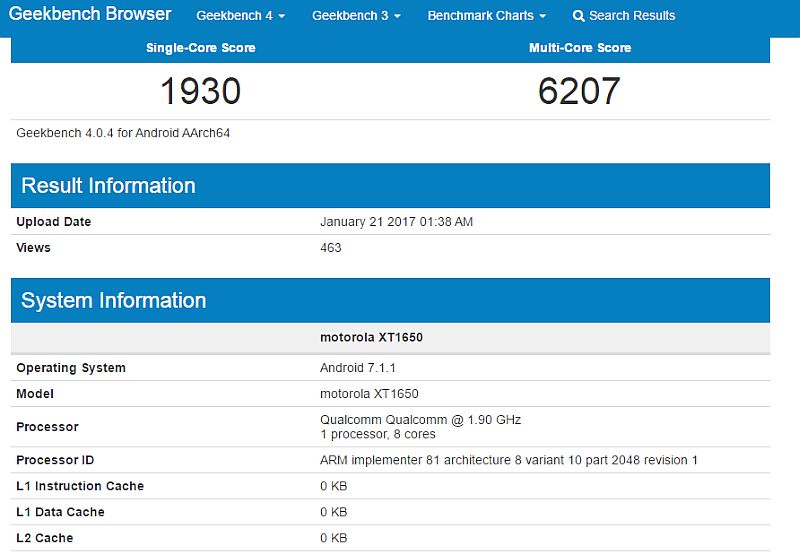Viewport: 800px width, 554px height.
Task: Select the Upload Date label
Action: pyautogui.click(x=54, y=222)
